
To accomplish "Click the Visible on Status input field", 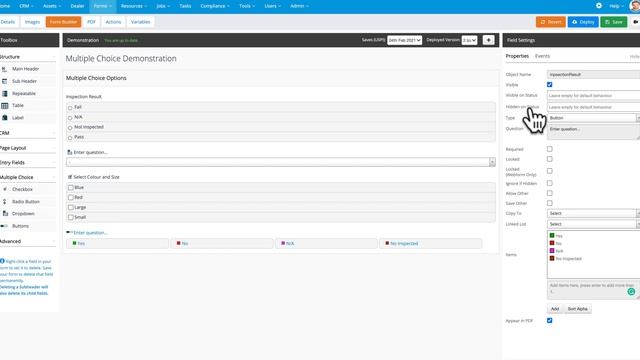I will click(x=593, y=96).
